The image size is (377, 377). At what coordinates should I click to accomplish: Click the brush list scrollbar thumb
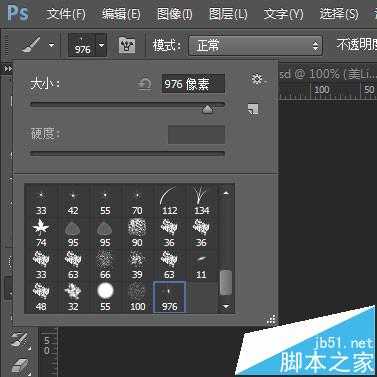[x=226, y=283]
